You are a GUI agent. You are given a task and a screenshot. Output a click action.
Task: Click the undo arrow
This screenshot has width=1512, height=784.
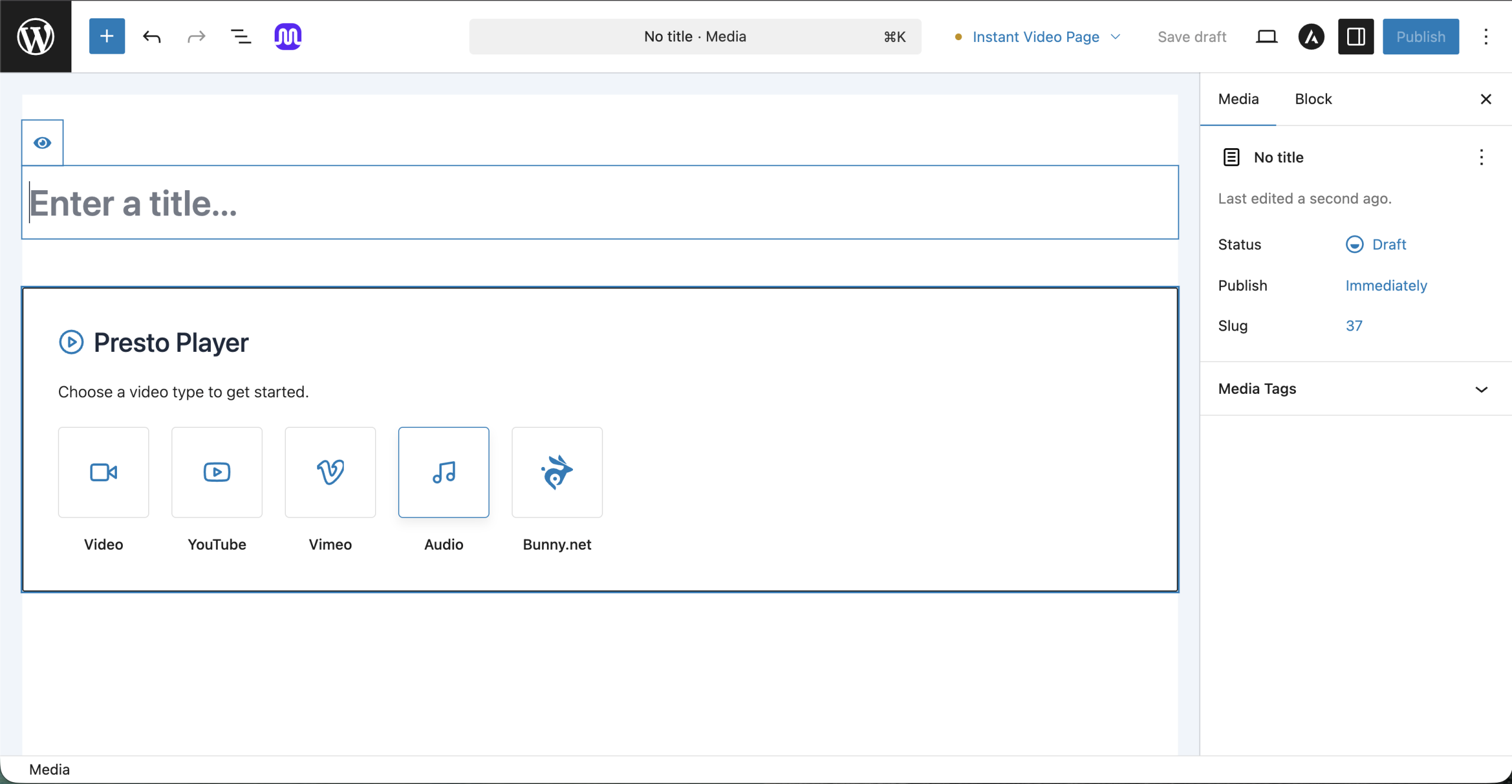[x=151, y=36]
